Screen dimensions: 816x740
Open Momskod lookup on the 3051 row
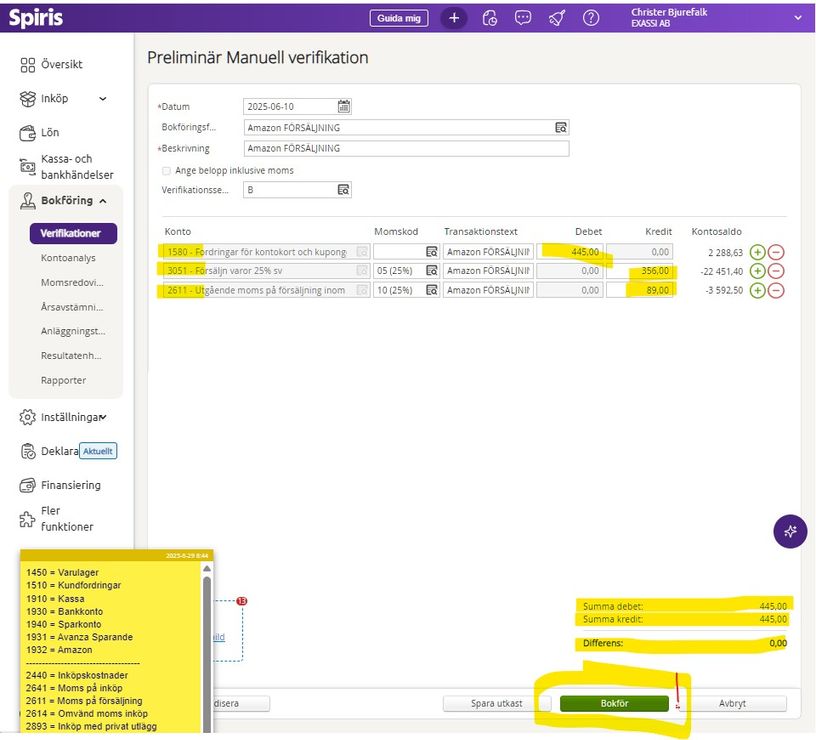coord(432,271)
